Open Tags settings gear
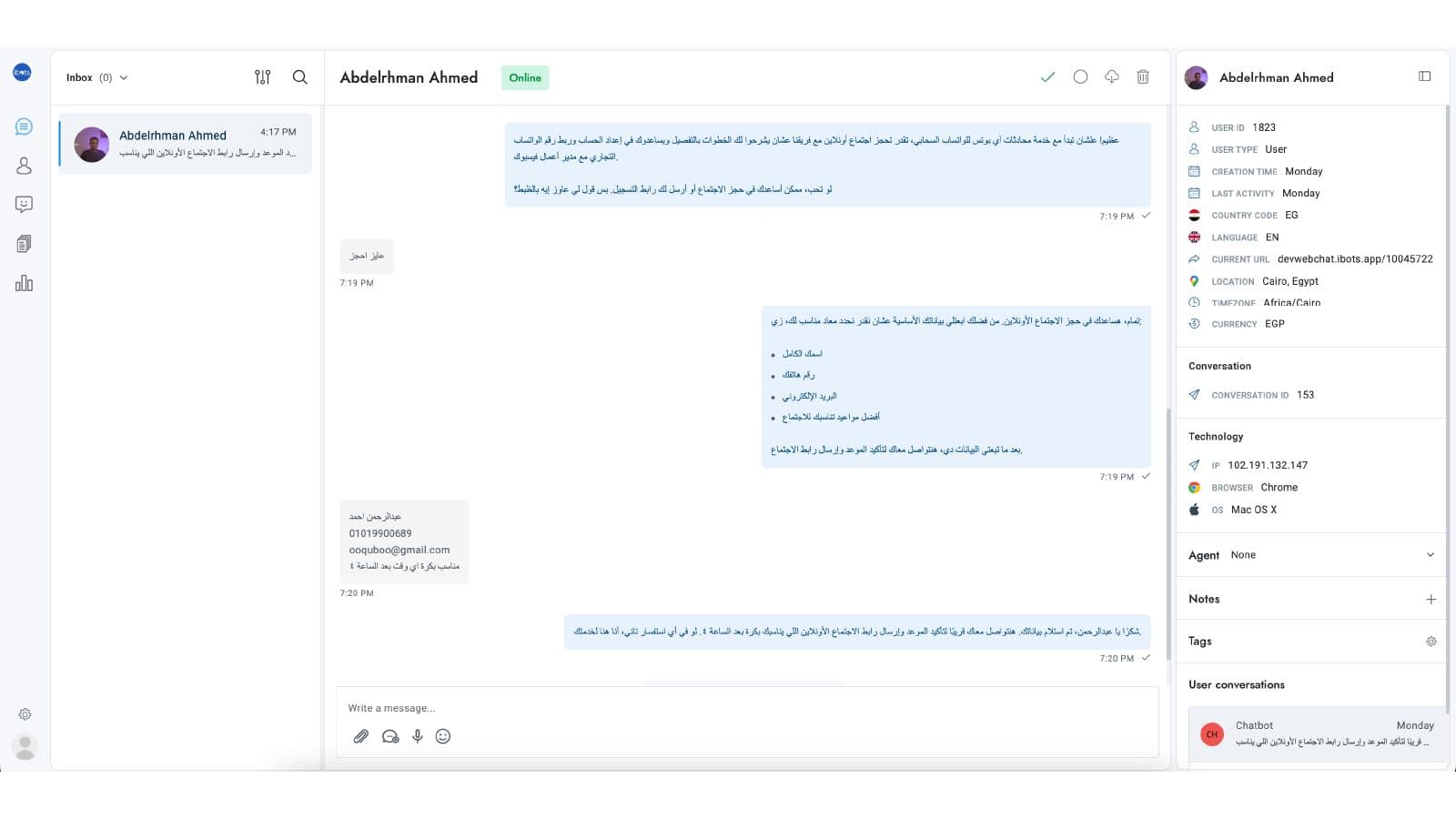 click(x=1431, y=642)
